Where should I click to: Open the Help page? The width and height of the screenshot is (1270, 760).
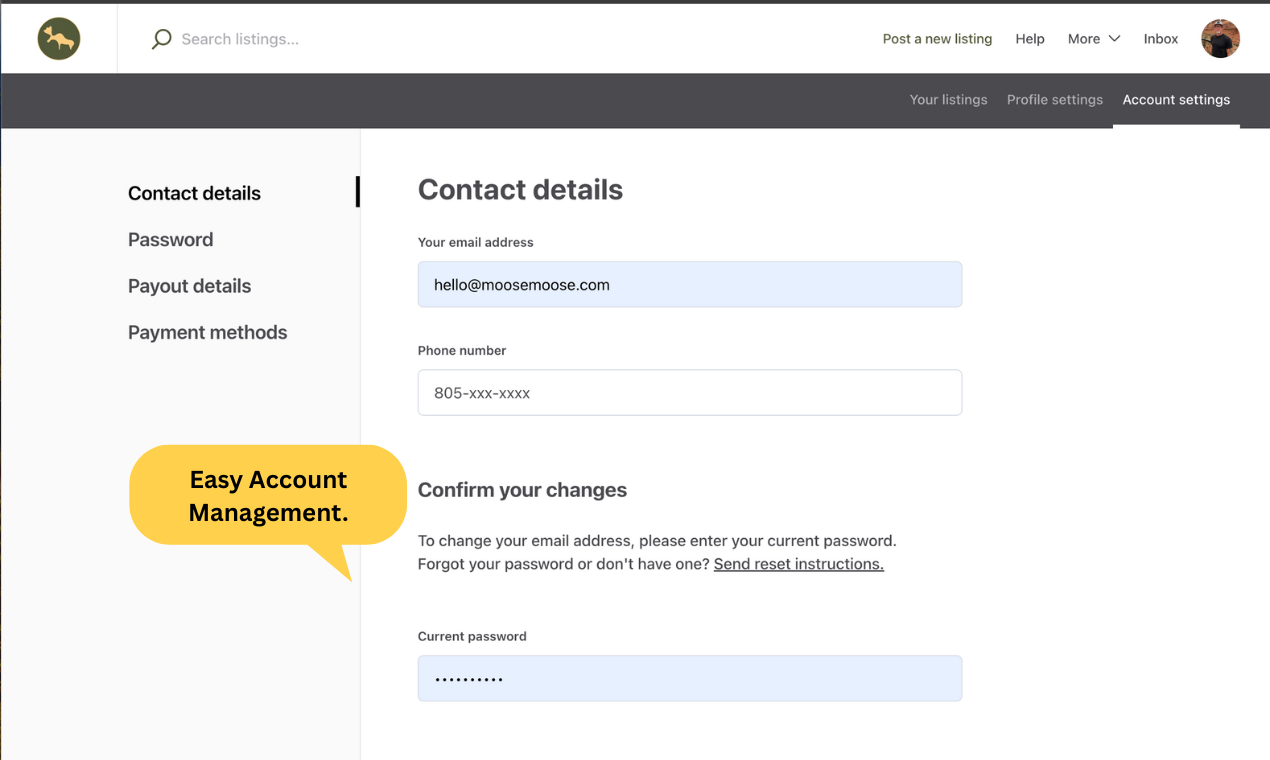[1030, 39]
